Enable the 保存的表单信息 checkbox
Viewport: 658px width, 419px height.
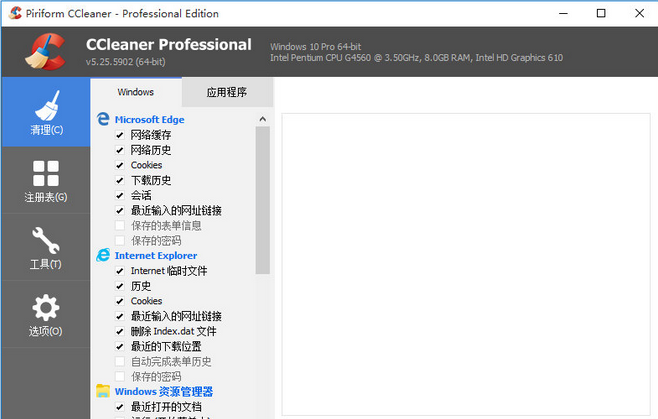click(x=120, y=225)
